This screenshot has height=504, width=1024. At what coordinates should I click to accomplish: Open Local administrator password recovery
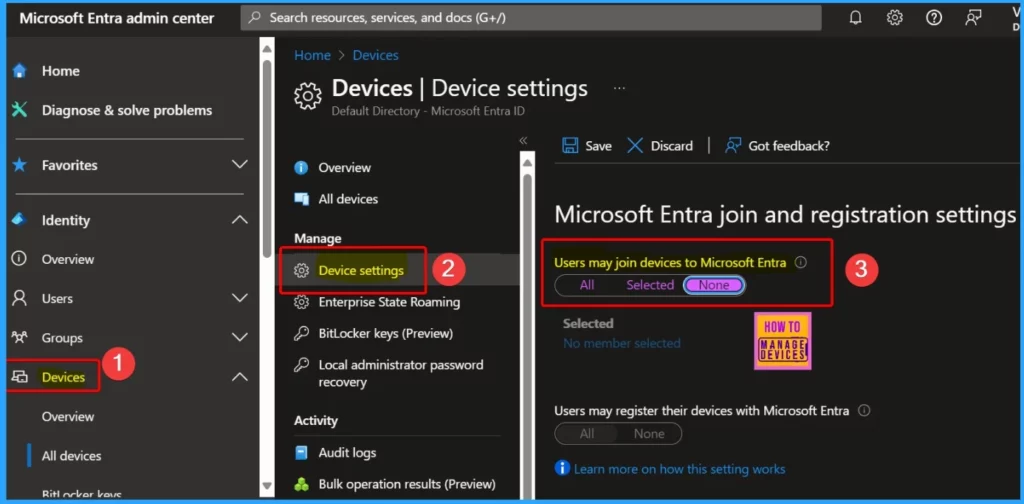click(401, 373)
